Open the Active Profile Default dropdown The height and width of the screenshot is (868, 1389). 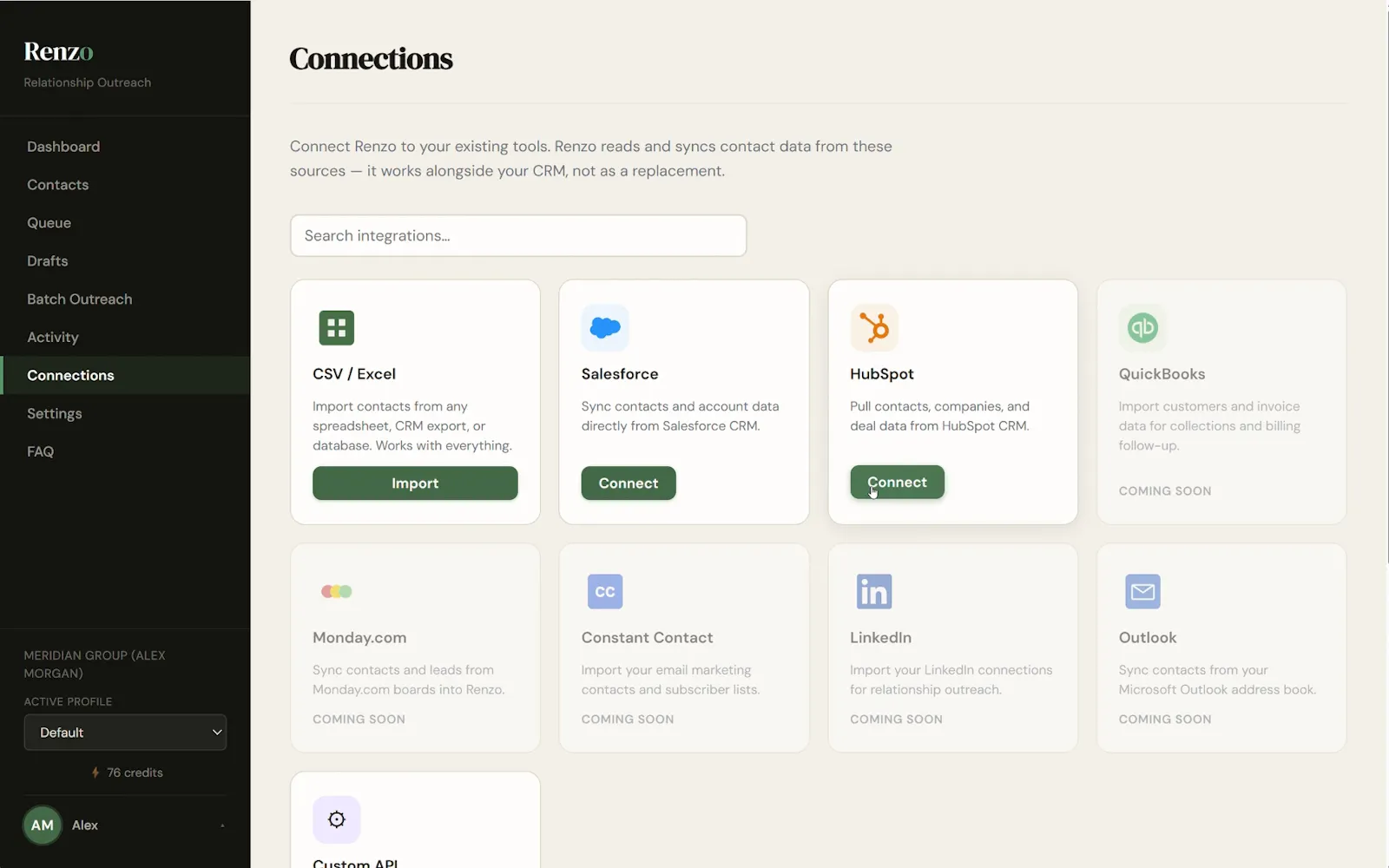tap(125, 733)
